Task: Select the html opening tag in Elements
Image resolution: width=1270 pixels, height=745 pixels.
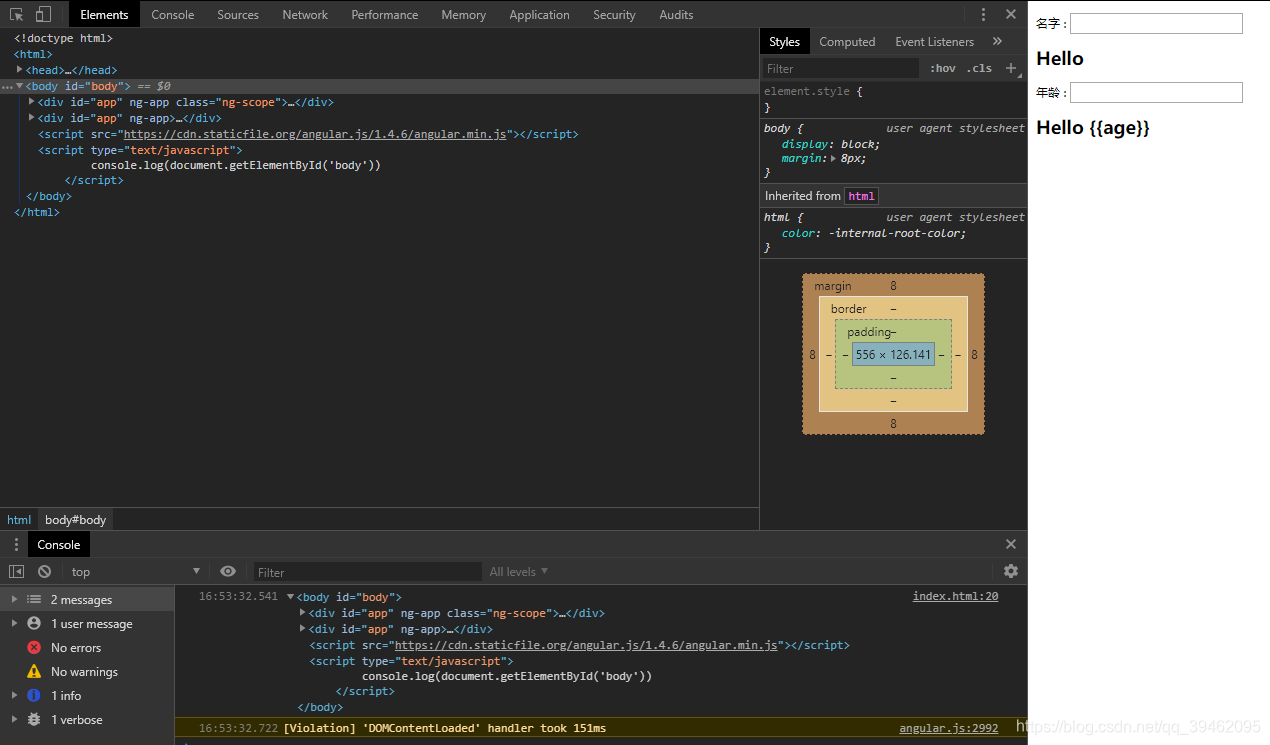Action: point(33,54)
